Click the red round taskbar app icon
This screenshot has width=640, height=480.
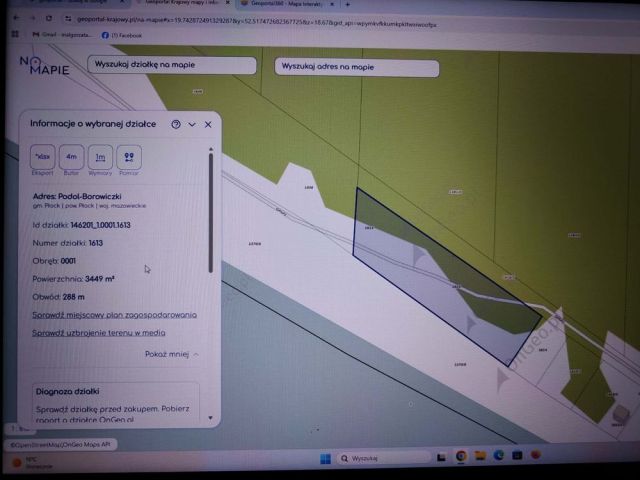(536, 454)
